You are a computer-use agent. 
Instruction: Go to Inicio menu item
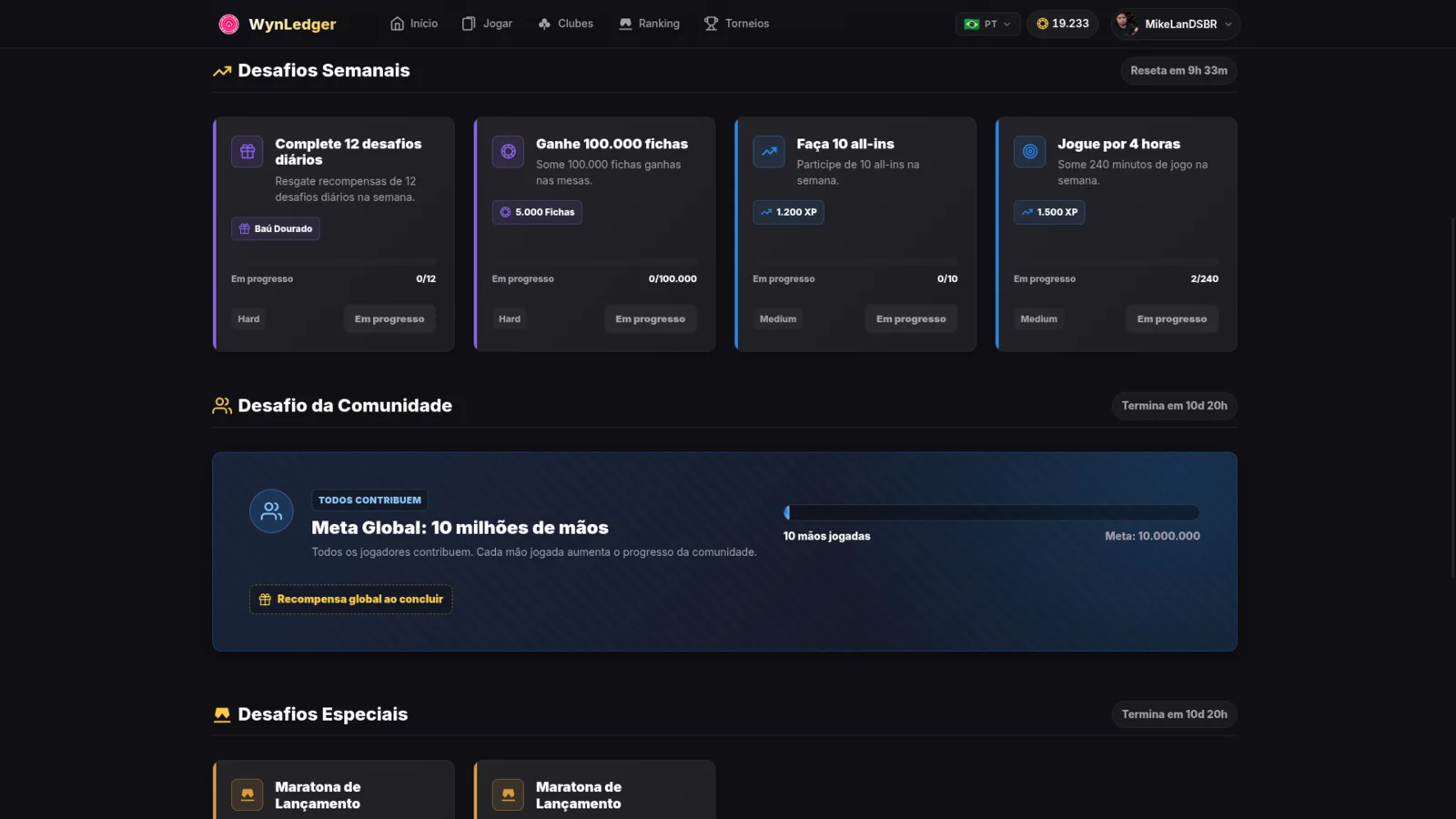[414, 24]
